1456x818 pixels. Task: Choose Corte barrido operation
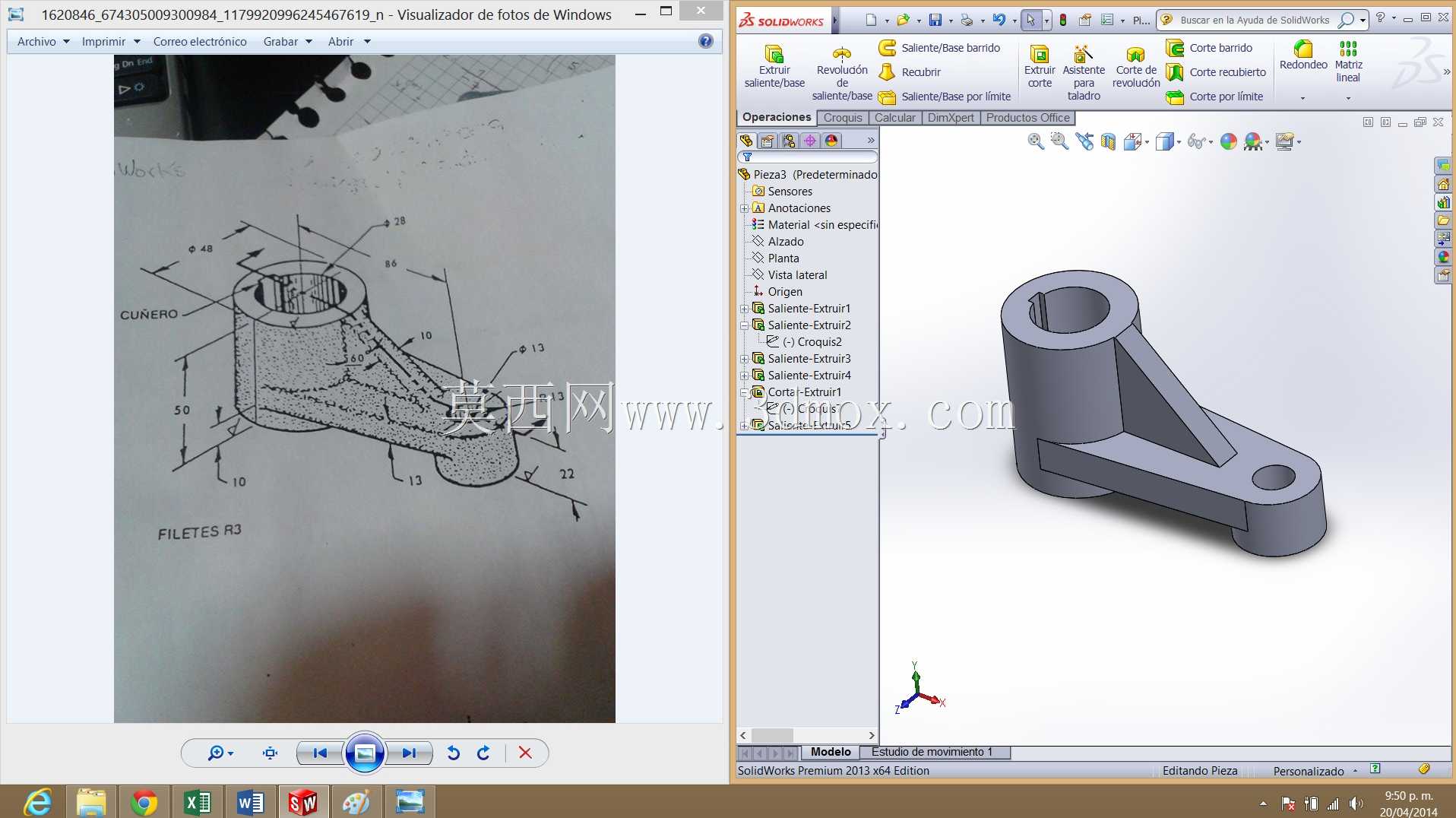pos(1209,48)
